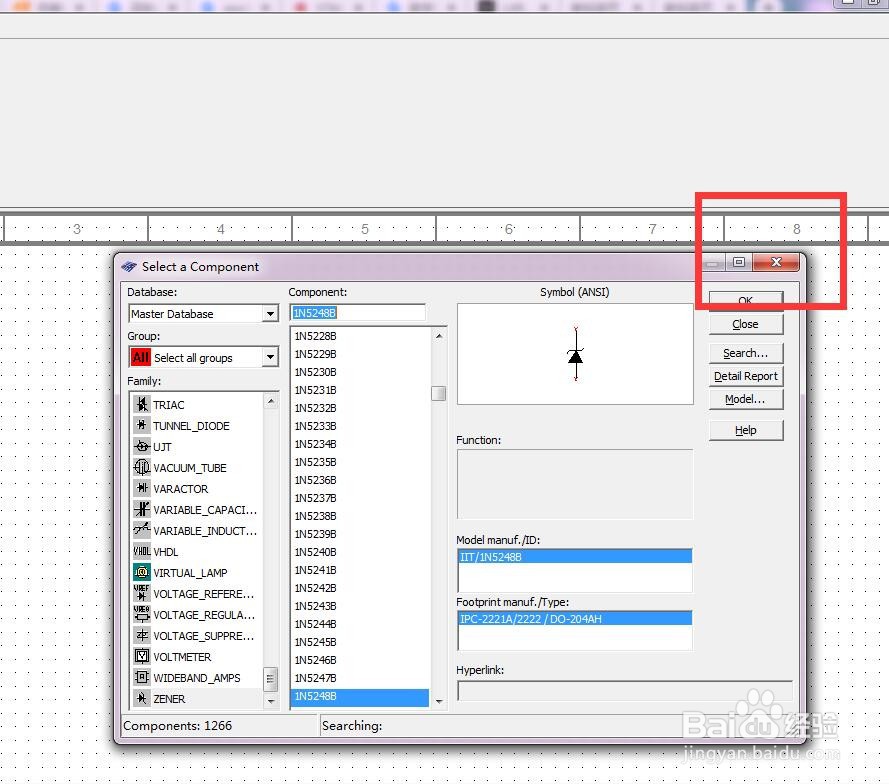
Task: Select the VHDL family icon
Action: 142,551
